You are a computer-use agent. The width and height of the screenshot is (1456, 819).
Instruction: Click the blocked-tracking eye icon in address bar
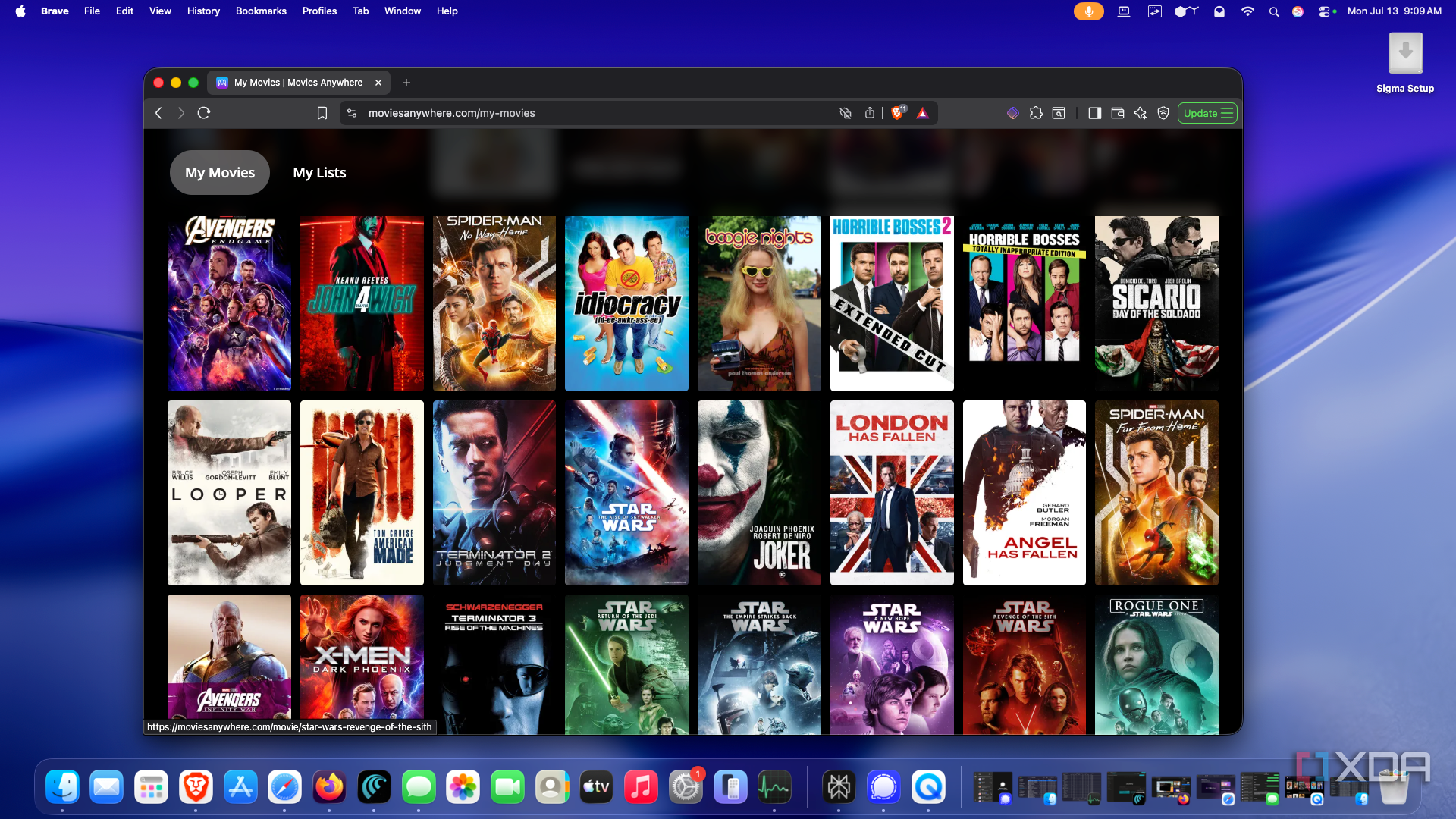(x=846, y=113)
